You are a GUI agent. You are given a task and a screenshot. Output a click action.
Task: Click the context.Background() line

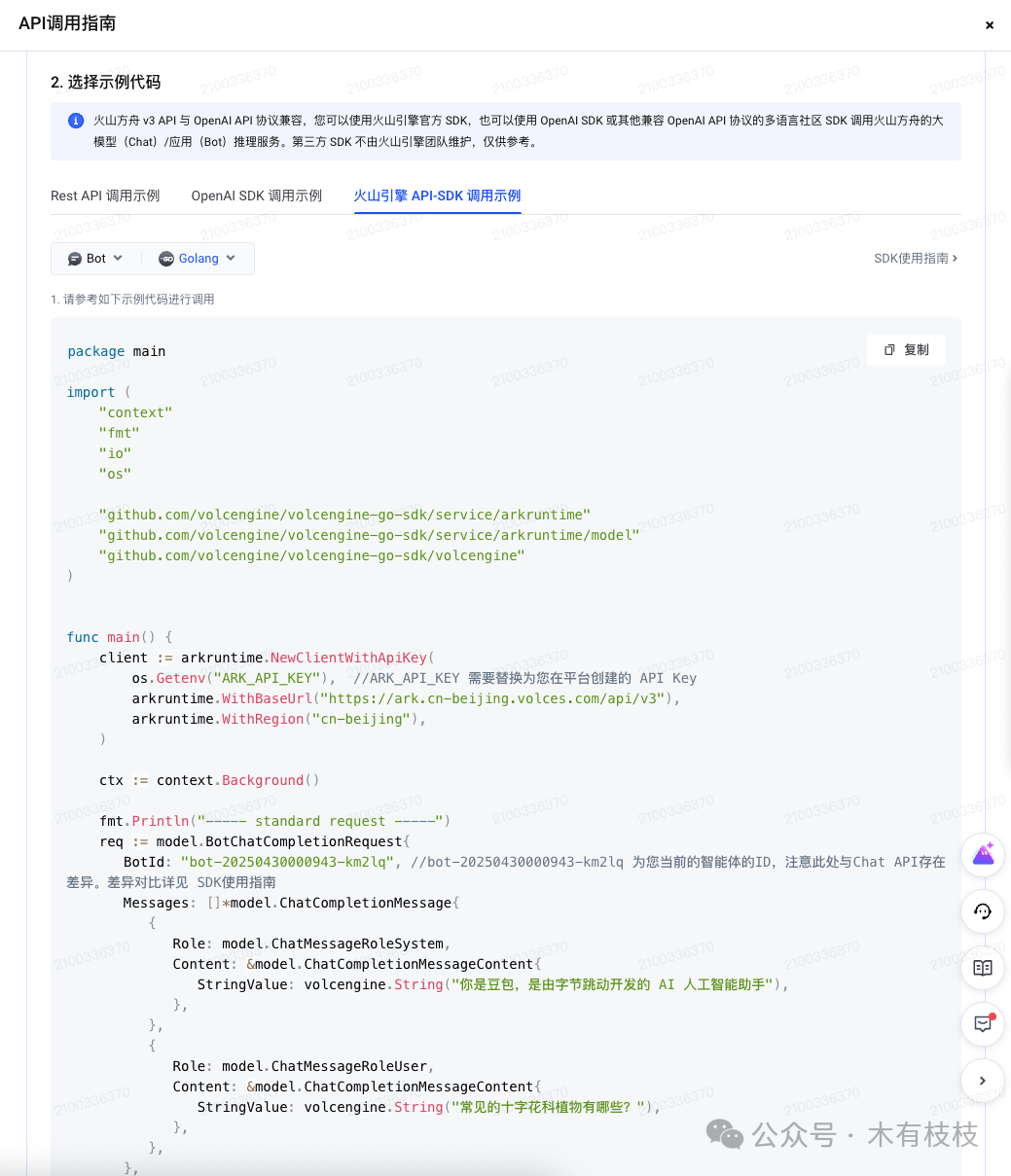click(209, 780)
